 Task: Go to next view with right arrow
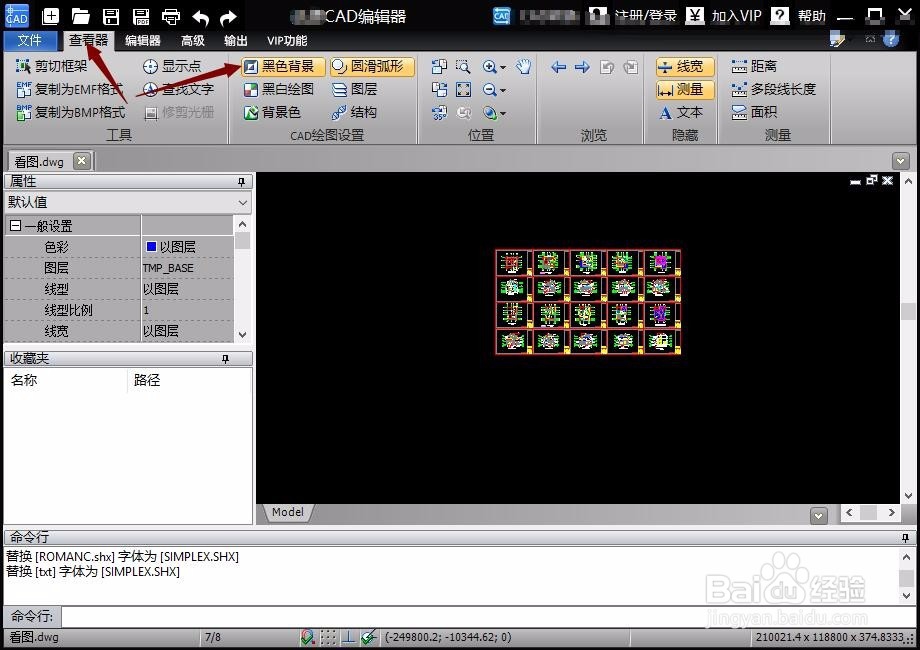coord(583,66)
